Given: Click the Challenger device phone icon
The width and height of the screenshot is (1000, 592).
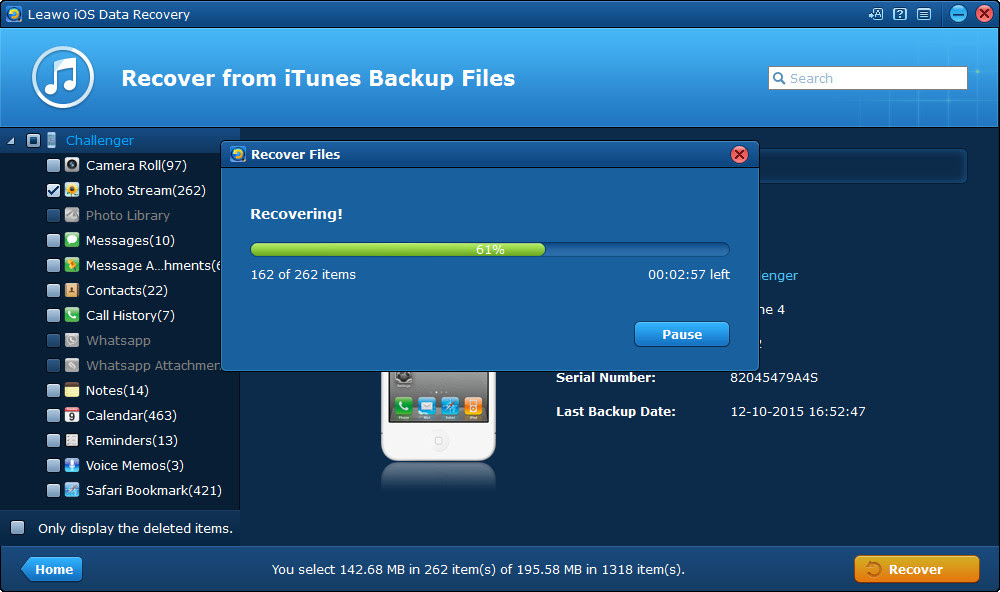Looking at the screenshot, I should [x=52, y=140].
